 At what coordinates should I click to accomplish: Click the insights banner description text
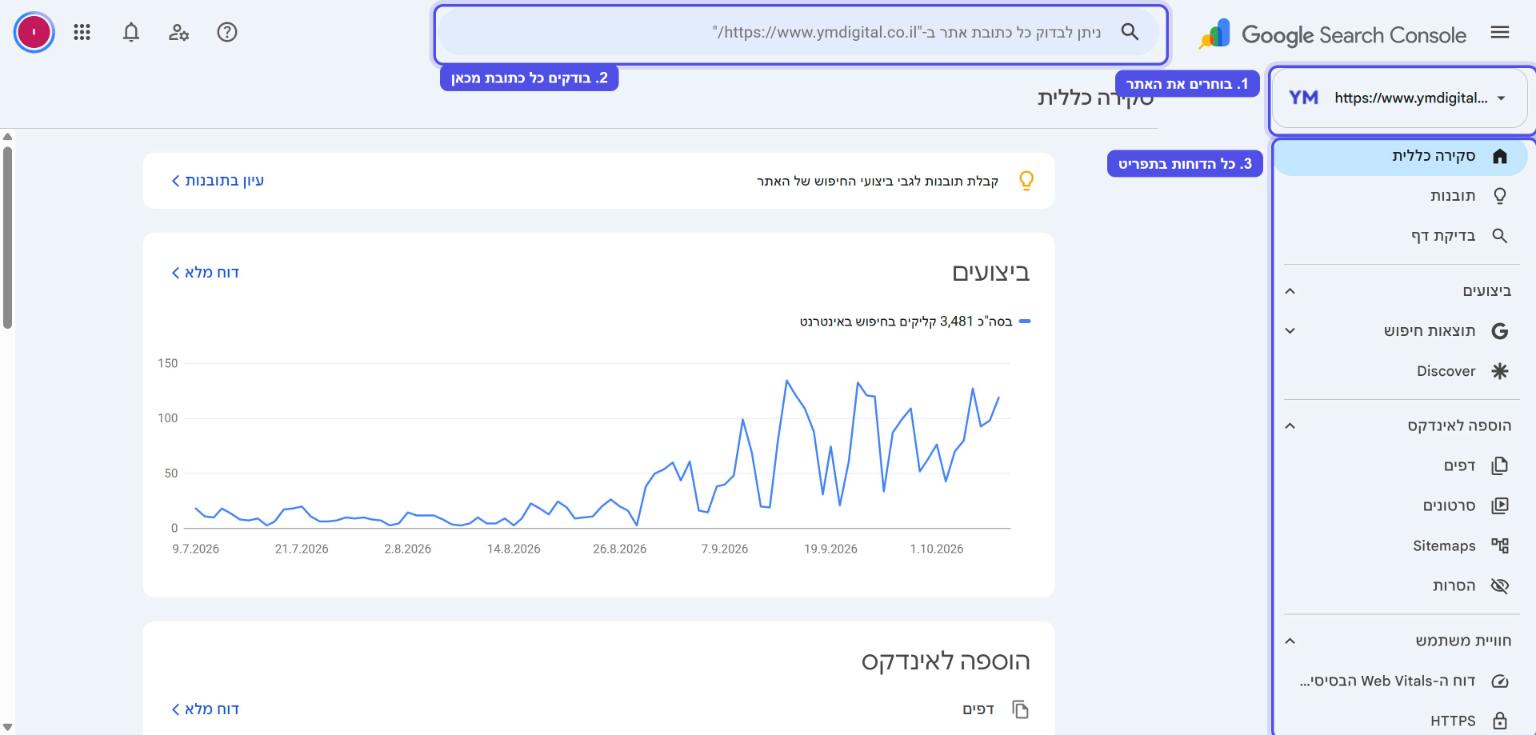pyautogui.click(x=877, y=181)
